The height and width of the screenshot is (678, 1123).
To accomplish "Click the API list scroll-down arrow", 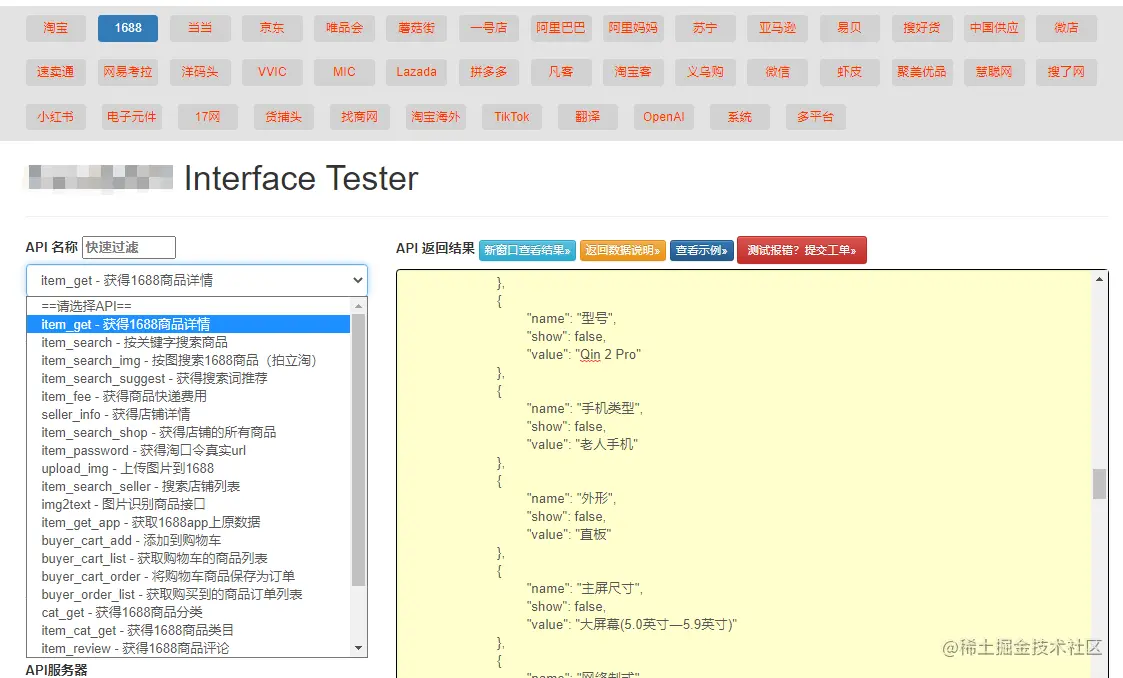I will [359, 649].
